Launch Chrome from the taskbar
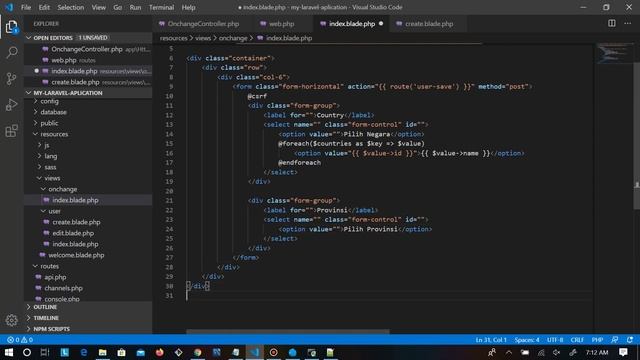The height and width of the screenshot is (360, 640). (x=198, y=352)
